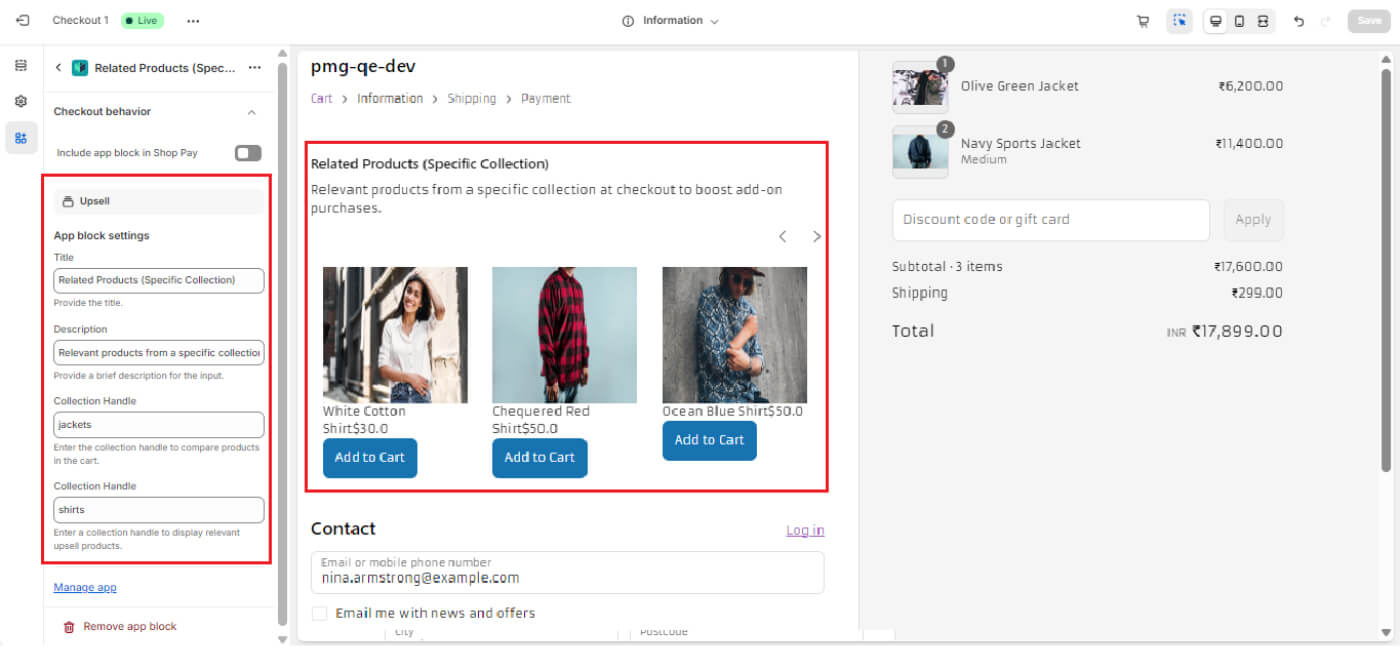Switch to mobile preview icon

click(1239, 21)
